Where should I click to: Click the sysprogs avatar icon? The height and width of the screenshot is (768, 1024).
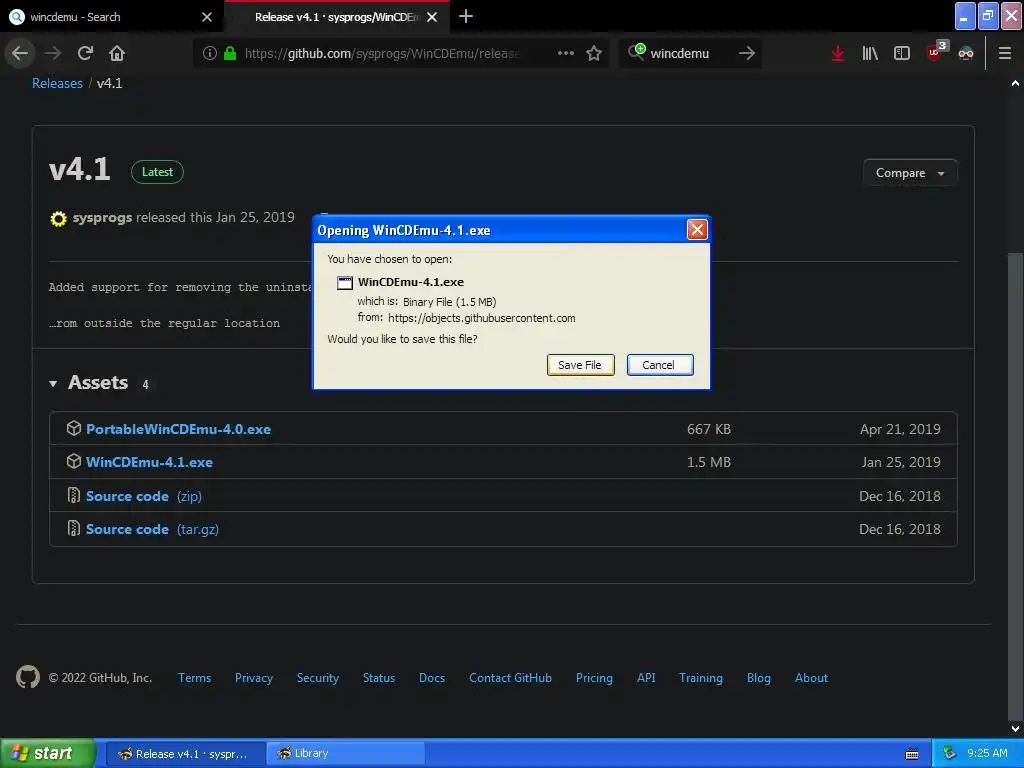pos(58,218)
